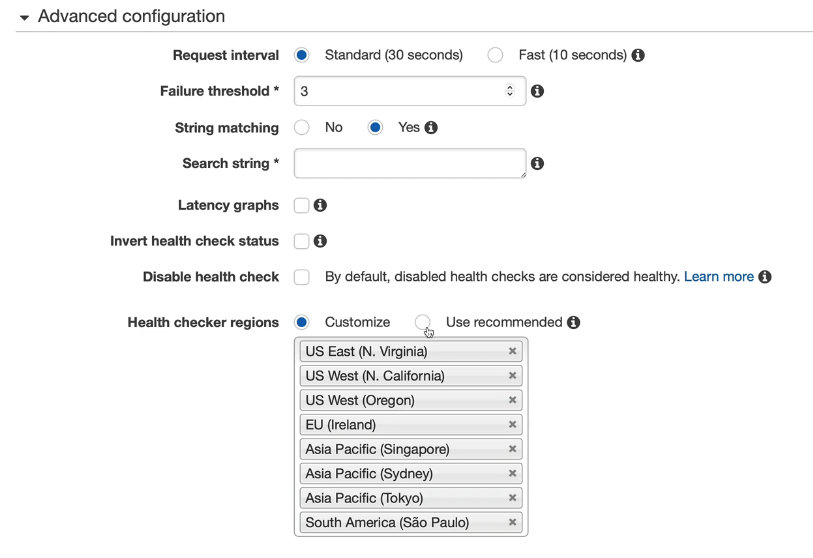
Task: Select Use recommended health checker regions
Action: (423, 322)
